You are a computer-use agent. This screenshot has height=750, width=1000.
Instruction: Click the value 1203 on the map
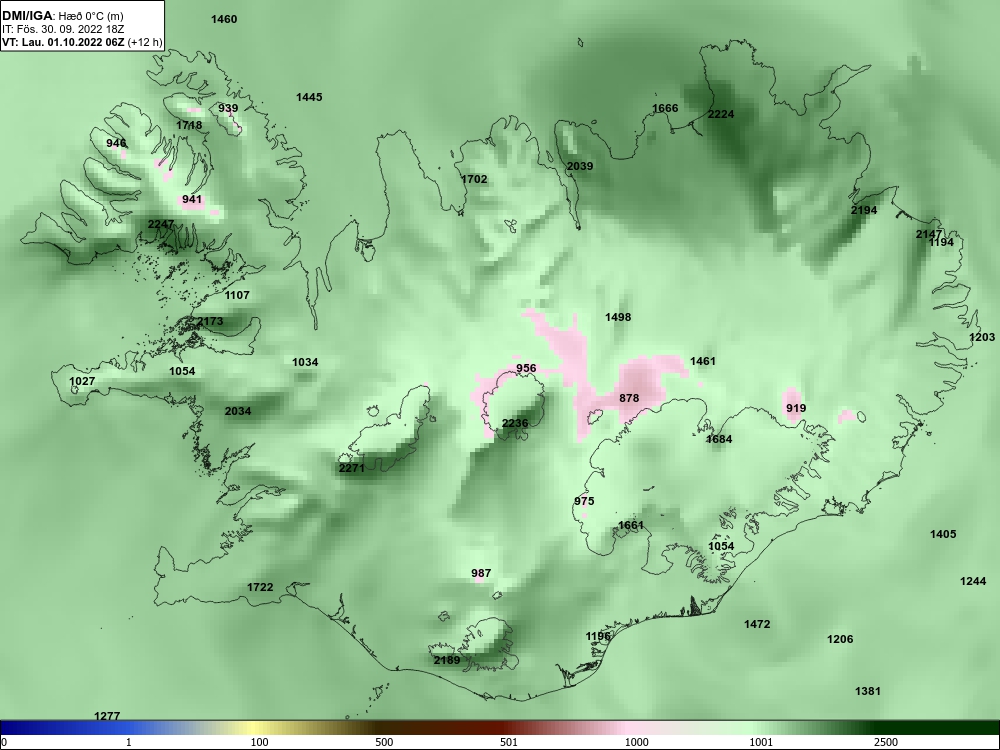pyautogui.click(x=982, y=337)
